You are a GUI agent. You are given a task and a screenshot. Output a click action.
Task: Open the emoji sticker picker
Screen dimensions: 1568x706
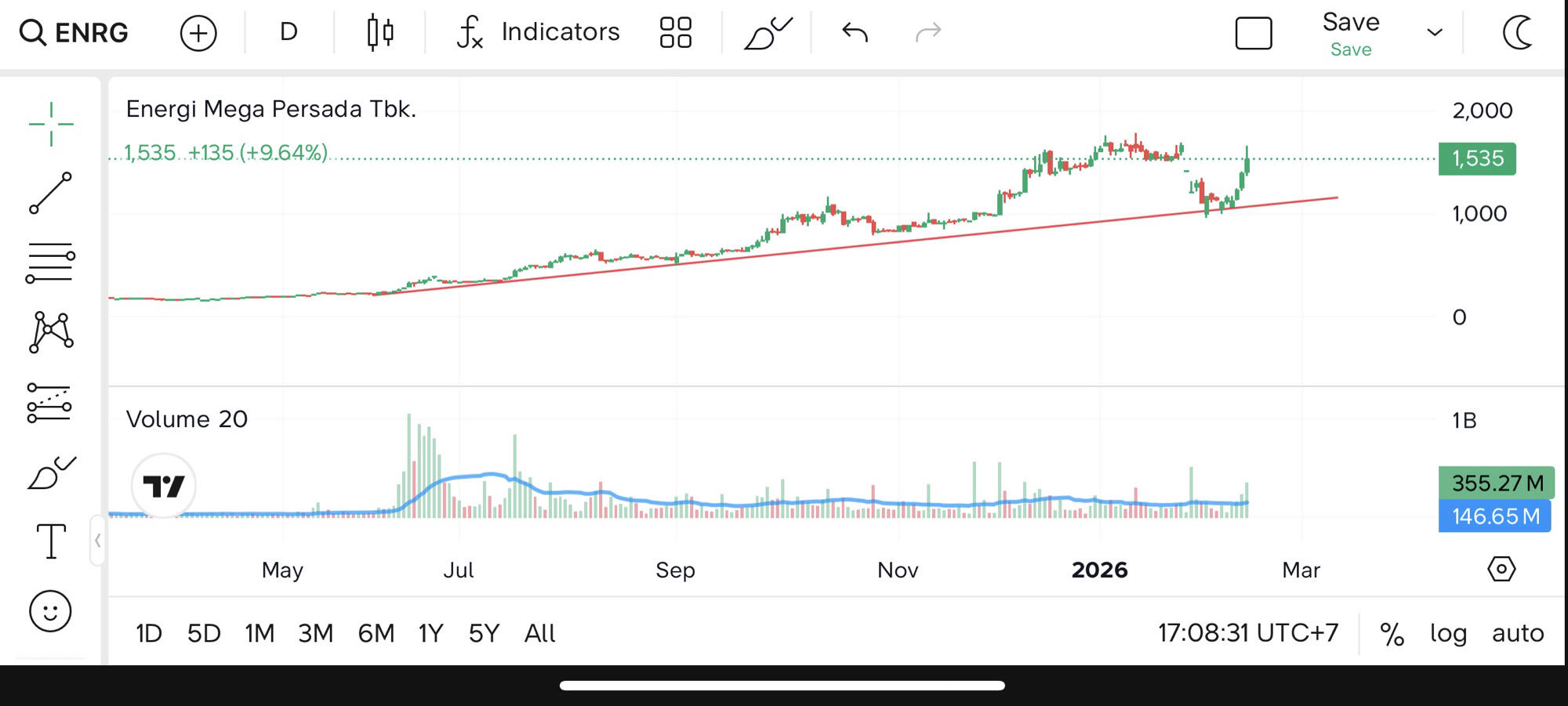click(51, 611)
